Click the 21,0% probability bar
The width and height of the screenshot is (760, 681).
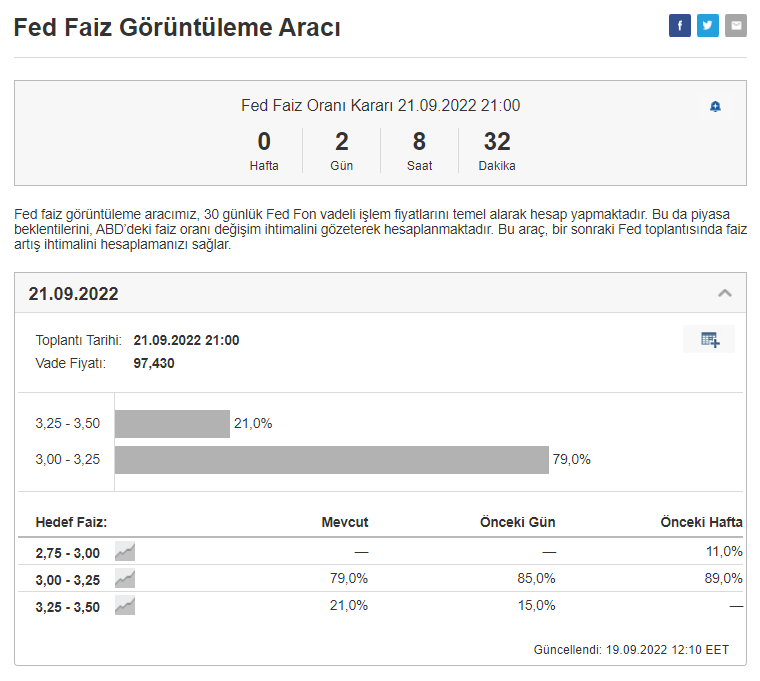[172, 424]
